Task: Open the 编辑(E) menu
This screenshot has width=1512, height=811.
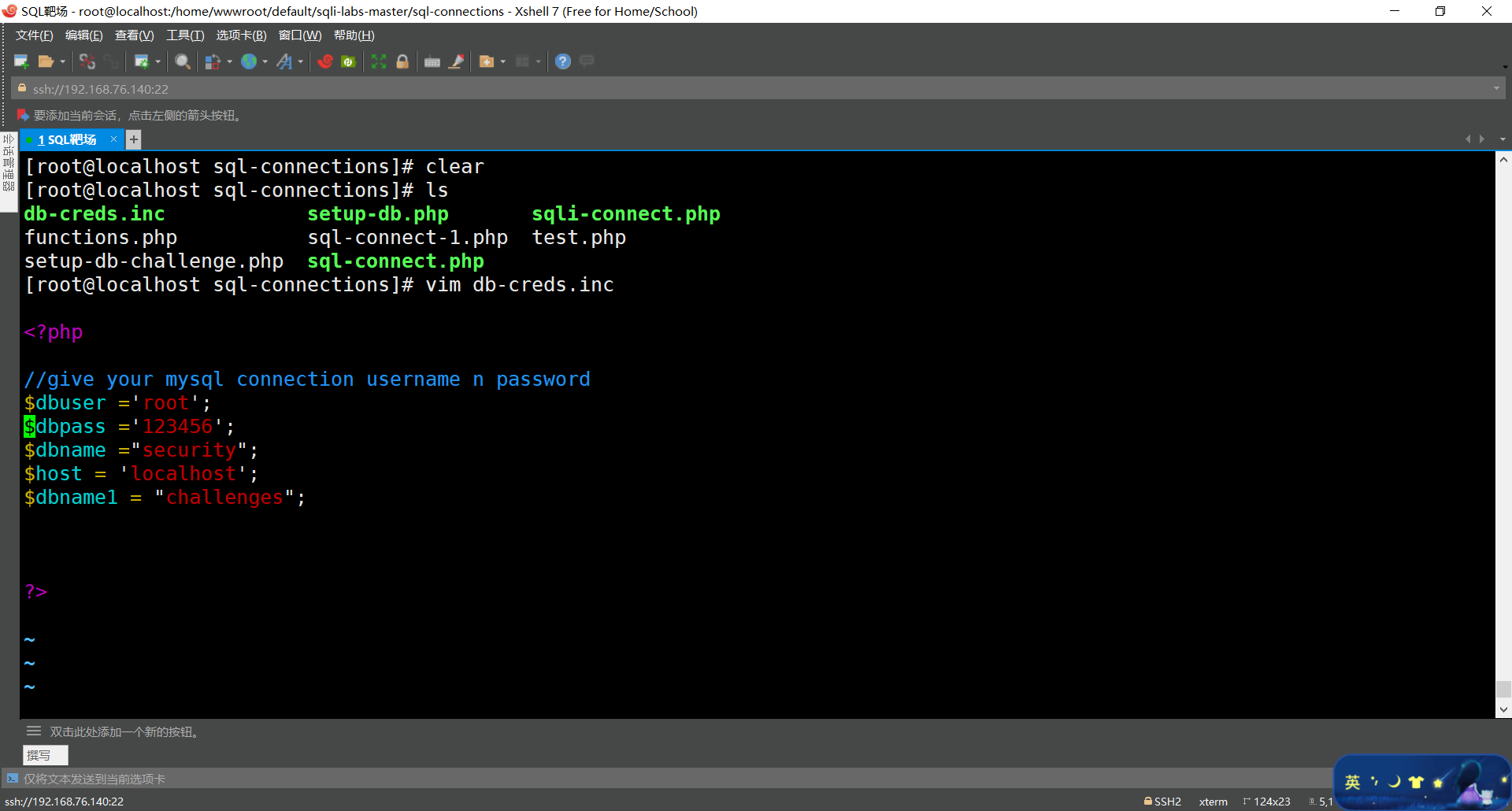Action: (x=83, y=35)
